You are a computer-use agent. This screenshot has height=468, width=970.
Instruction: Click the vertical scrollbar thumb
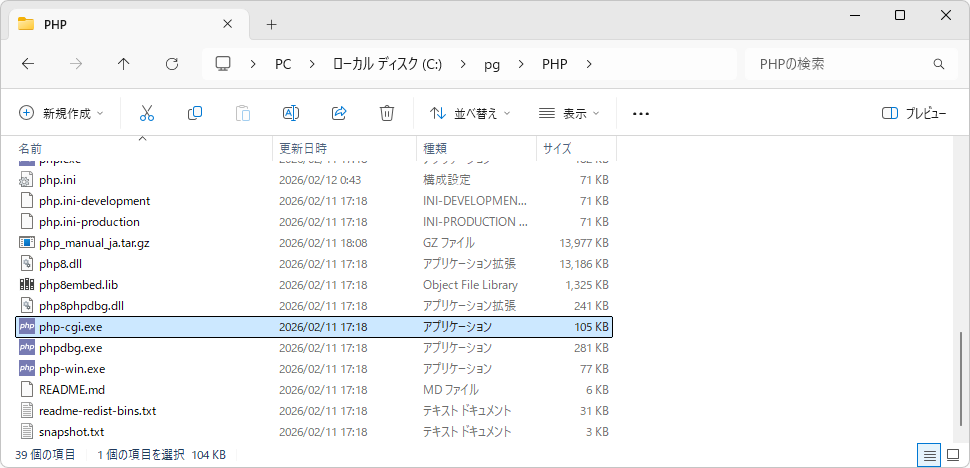point(961,380)
